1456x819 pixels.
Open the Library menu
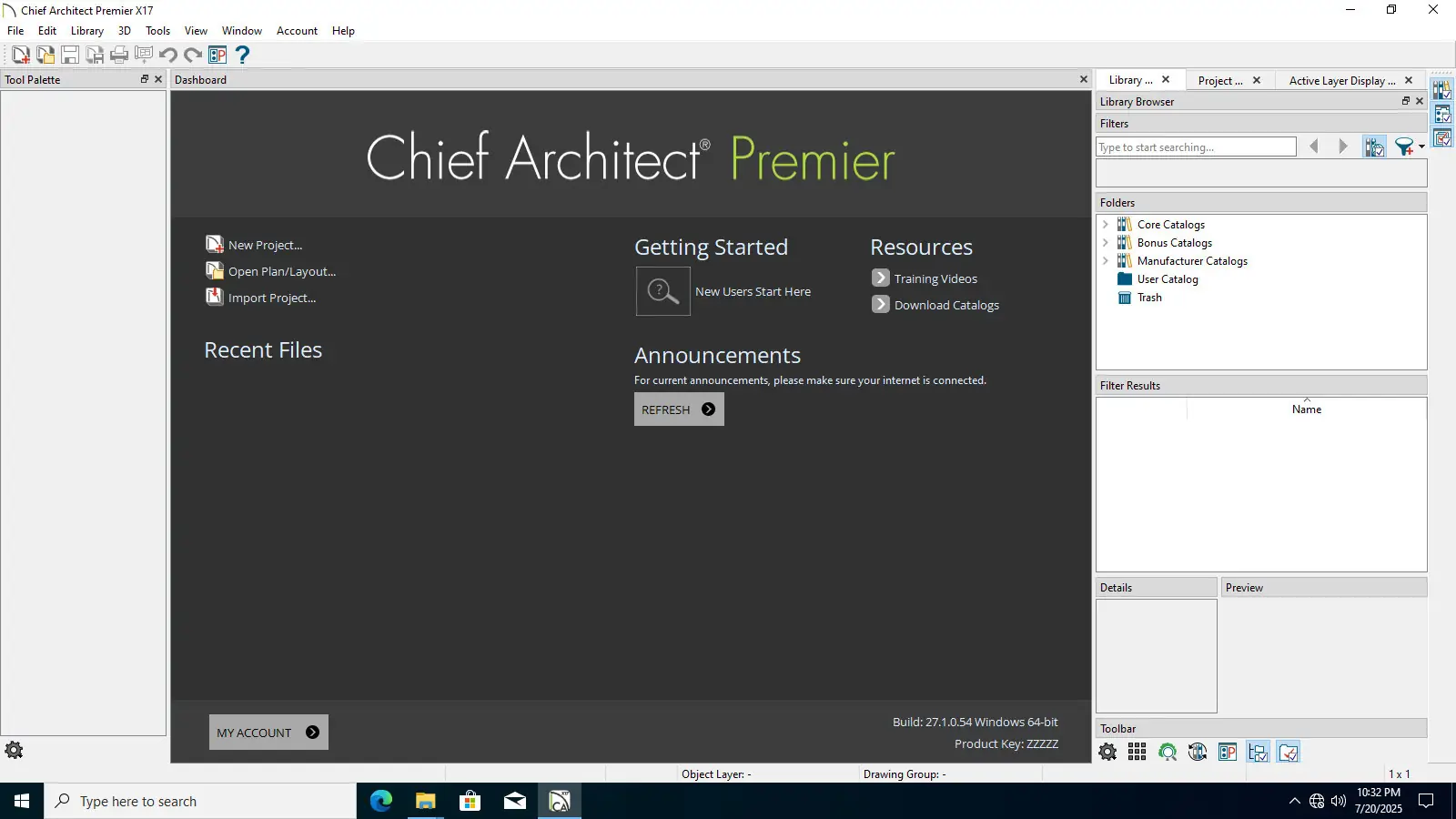tap(87, 31)
